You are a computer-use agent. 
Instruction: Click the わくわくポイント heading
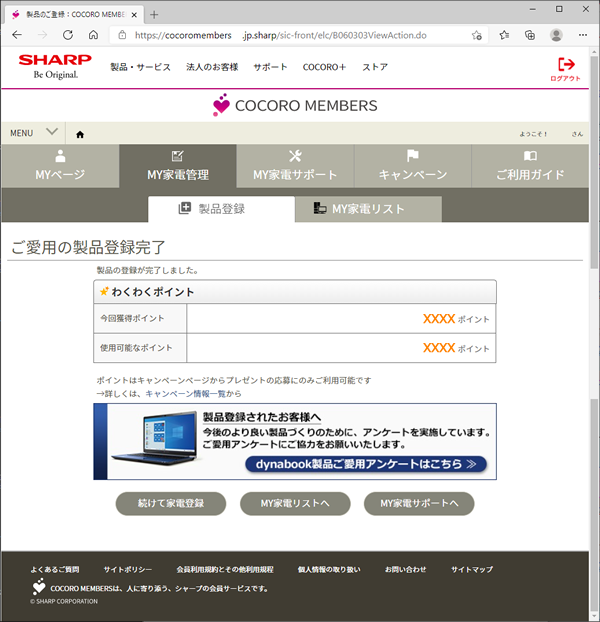pos(153,292)
